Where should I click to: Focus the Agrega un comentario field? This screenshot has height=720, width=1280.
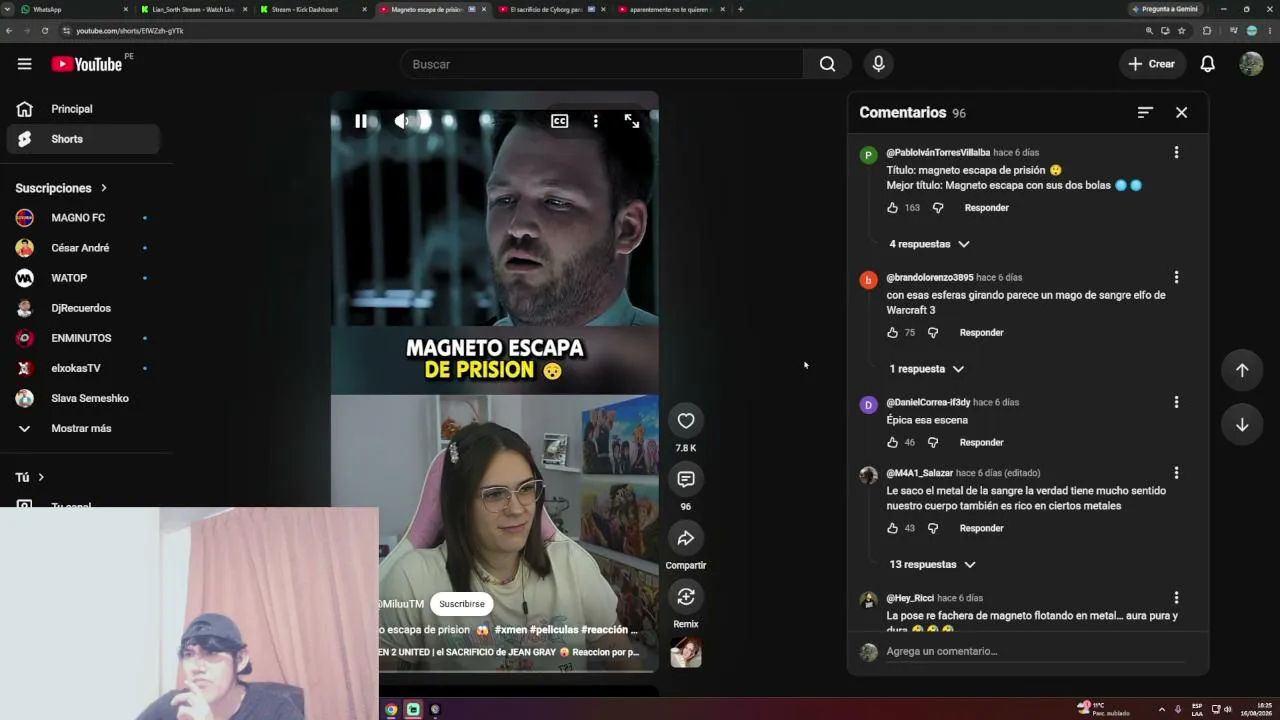tap(1034, 652)
